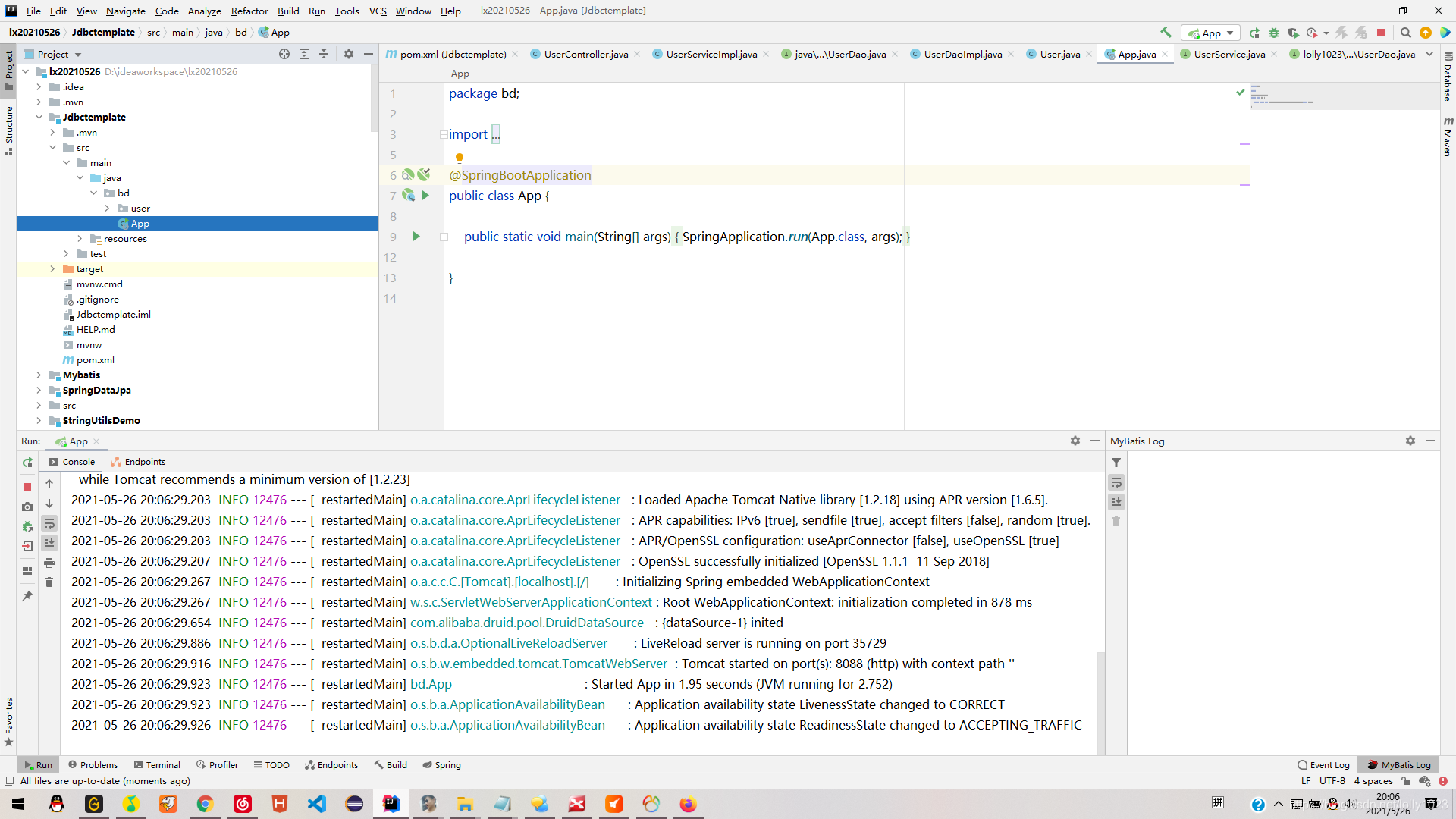Image resolution: width=1456 pixels, height=819 pixels.
Task: Switch to UserController.java tab
Action: click(586, 54)
